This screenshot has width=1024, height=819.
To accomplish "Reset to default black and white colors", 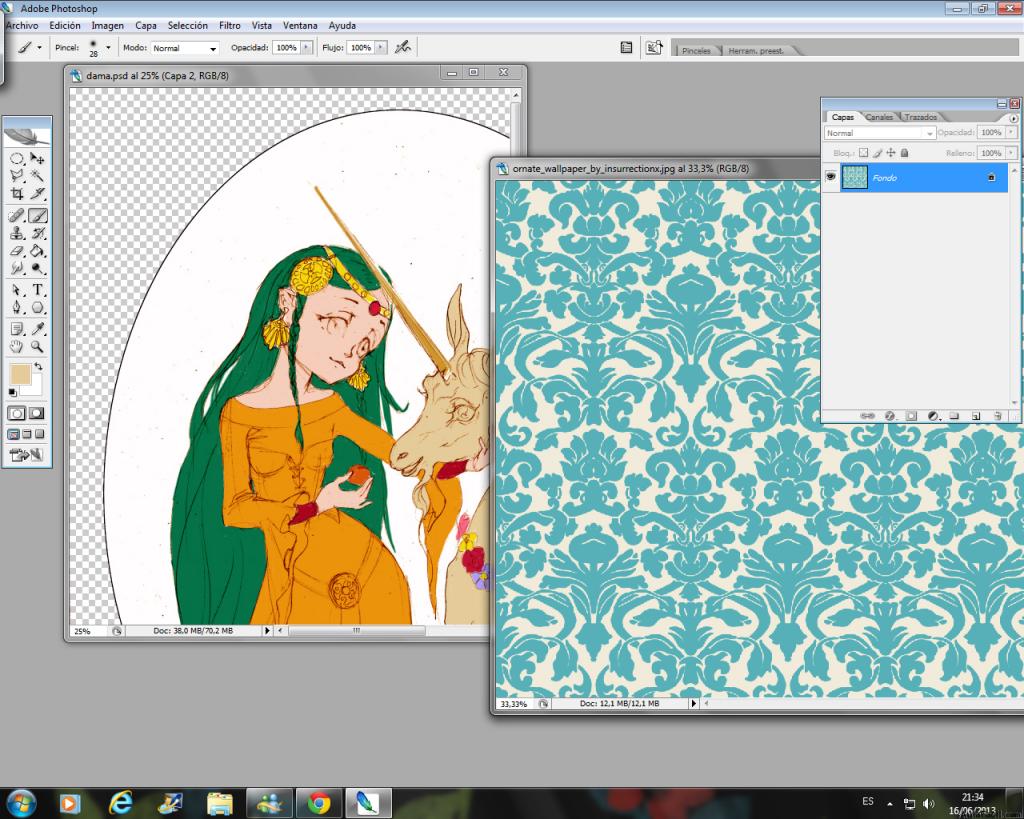I will (12, 392).
